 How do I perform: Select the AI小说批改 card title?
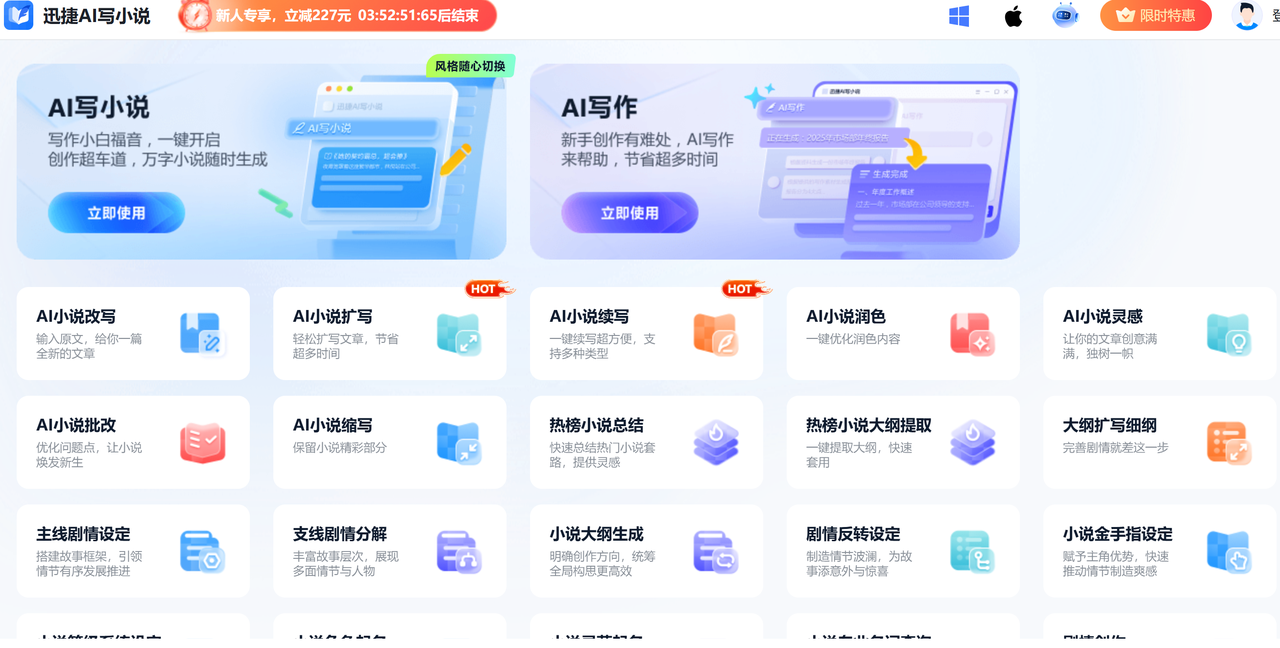[x=76, y=425]
